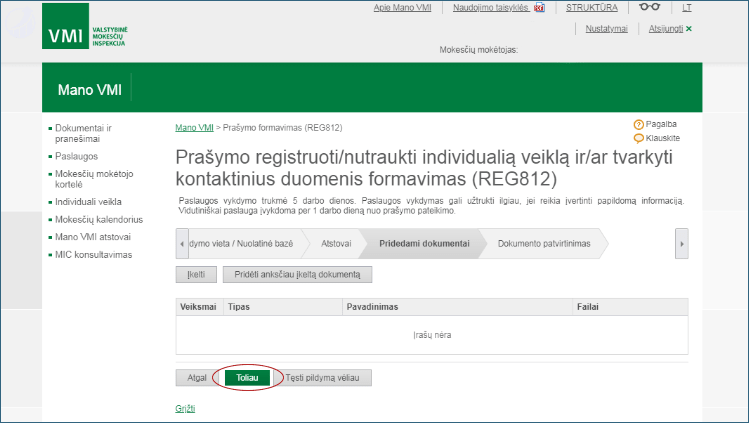Click the PDF icon beside Naudojimo taisyklės
The image size is (749, 423).
(539, 8)
